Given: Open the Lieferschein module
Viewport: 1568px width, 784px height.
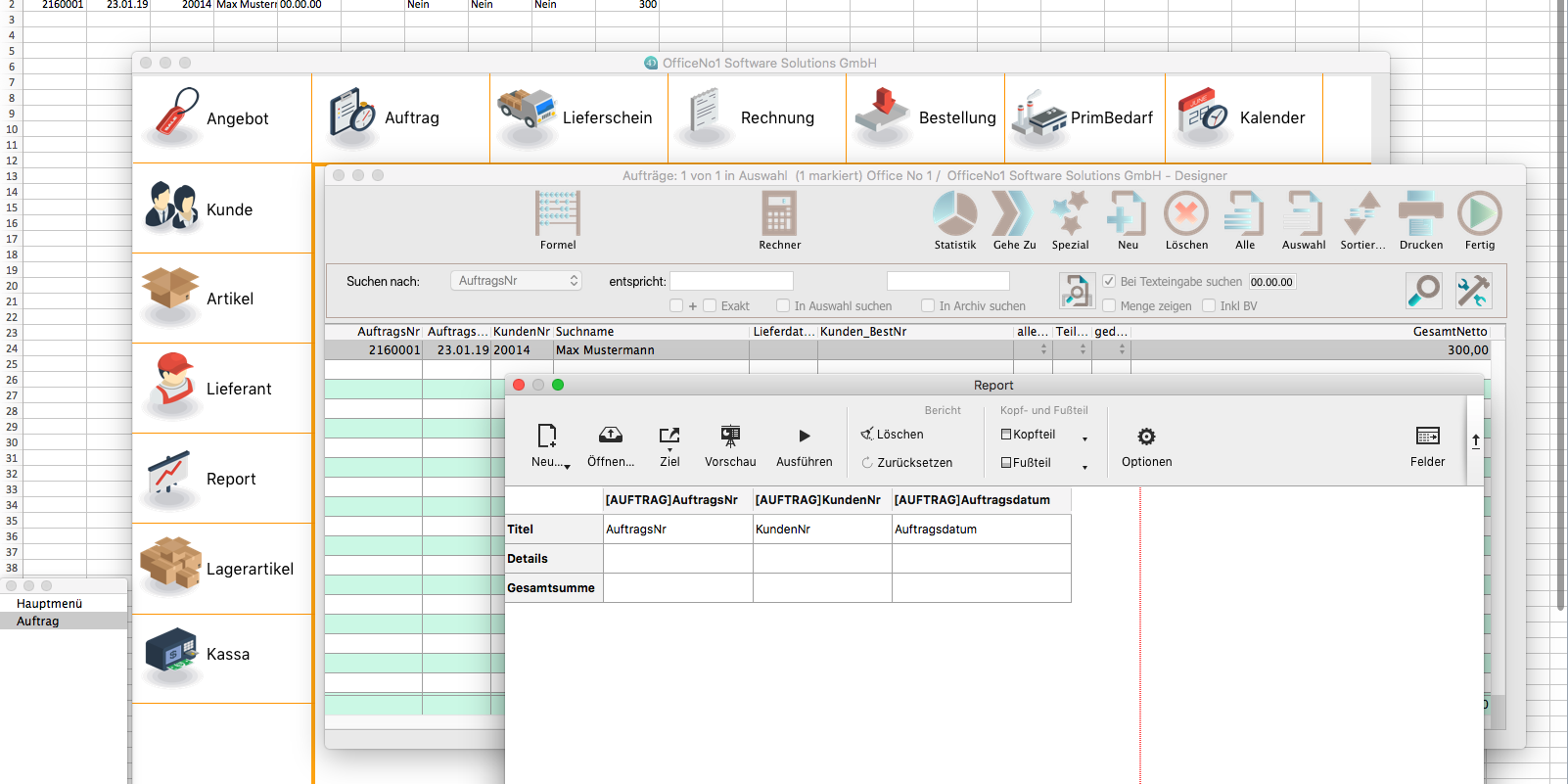Looking at the screenshot, I should [578, 117].
